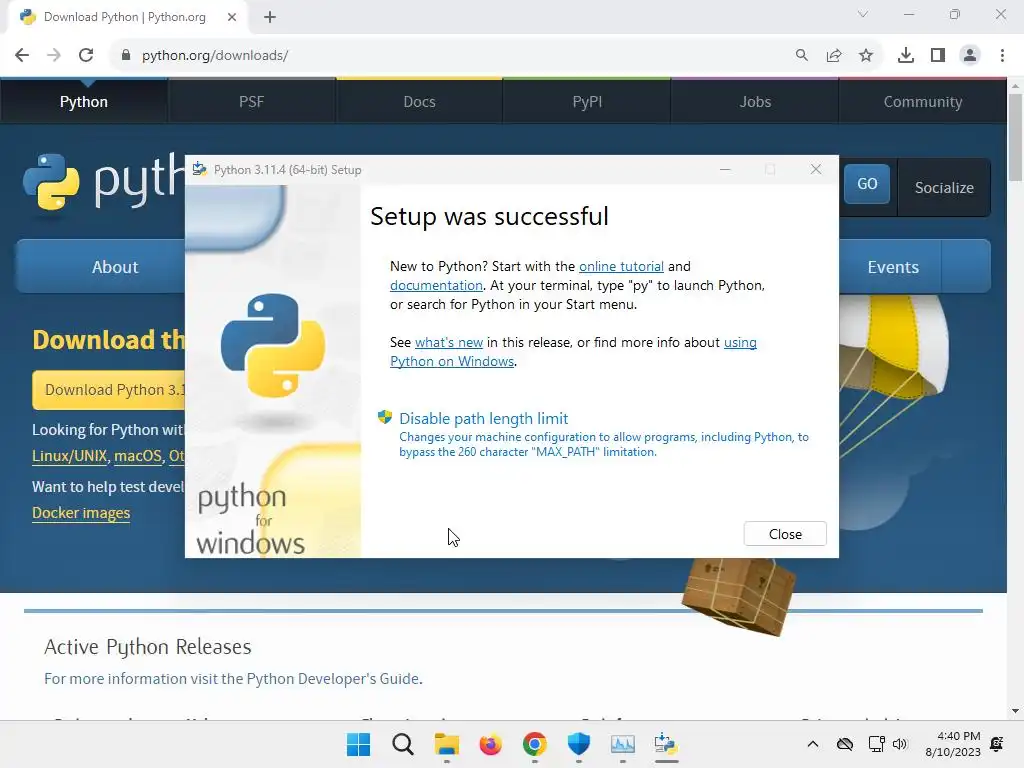Open the clock showing 4:40 PM
The width and height of the screenshot is (1024, 768).
click(x=953, y=744)
